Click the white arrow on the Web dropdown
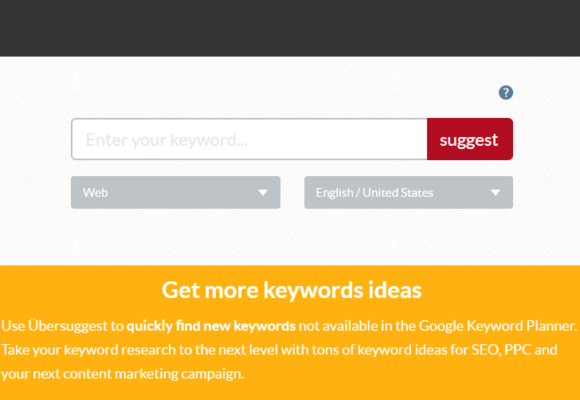The image size is (580, 400). pyautogui.click(x=263, y=193)
